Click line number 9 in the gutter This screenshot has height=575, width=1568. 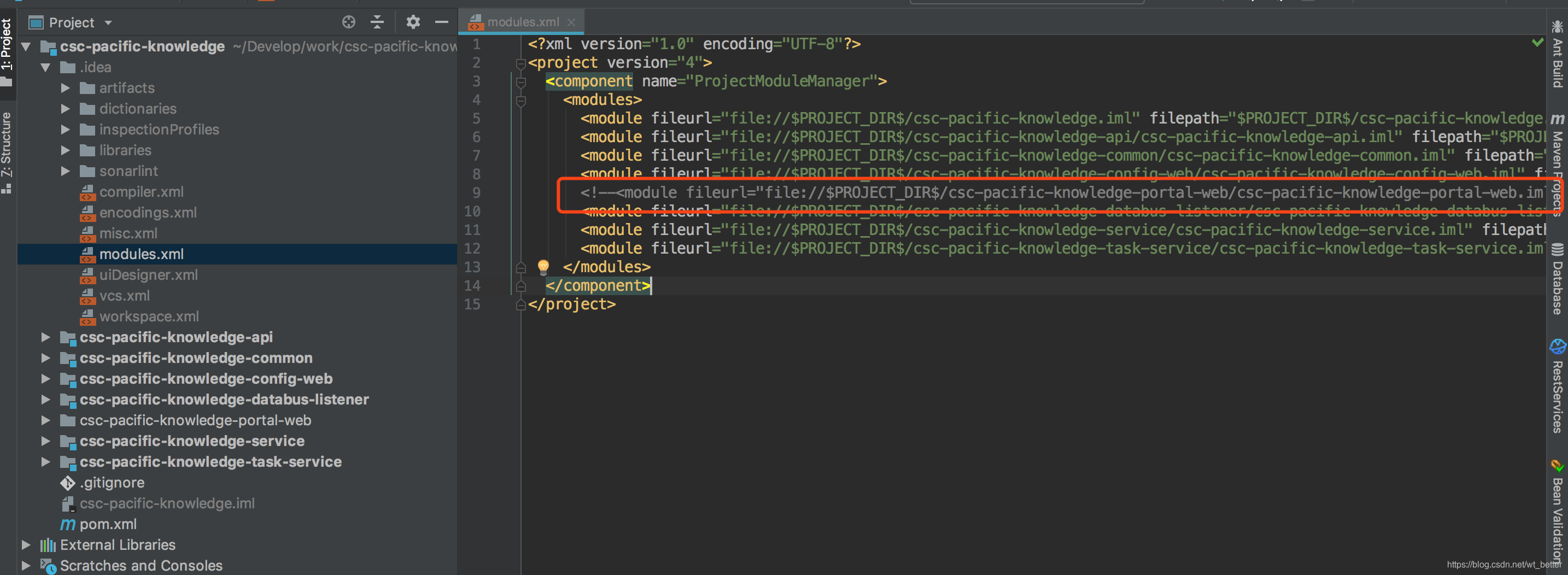click(476, 193)
